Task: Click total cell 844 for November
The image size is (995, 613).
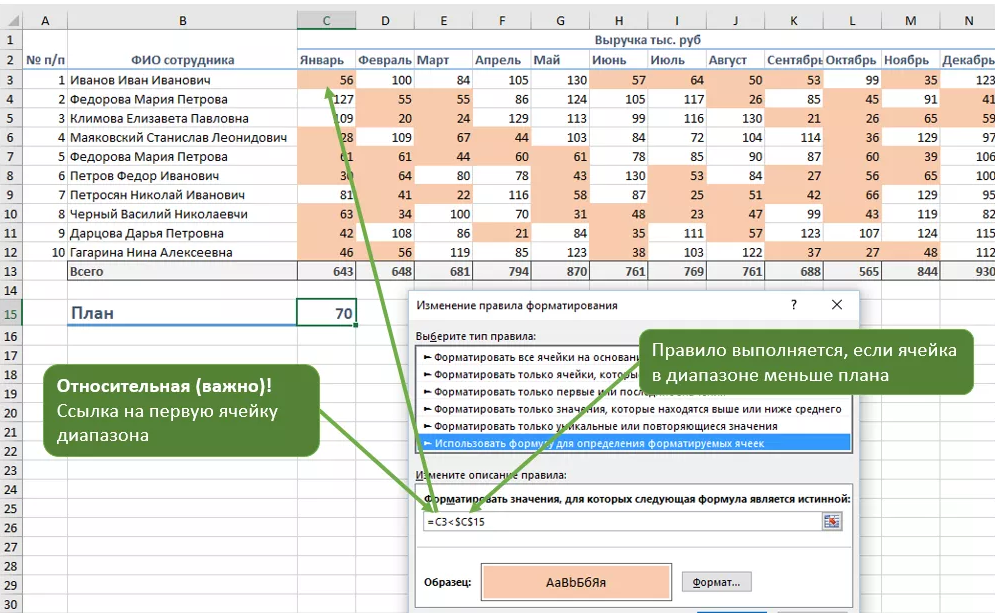Action: coord(911,272)
